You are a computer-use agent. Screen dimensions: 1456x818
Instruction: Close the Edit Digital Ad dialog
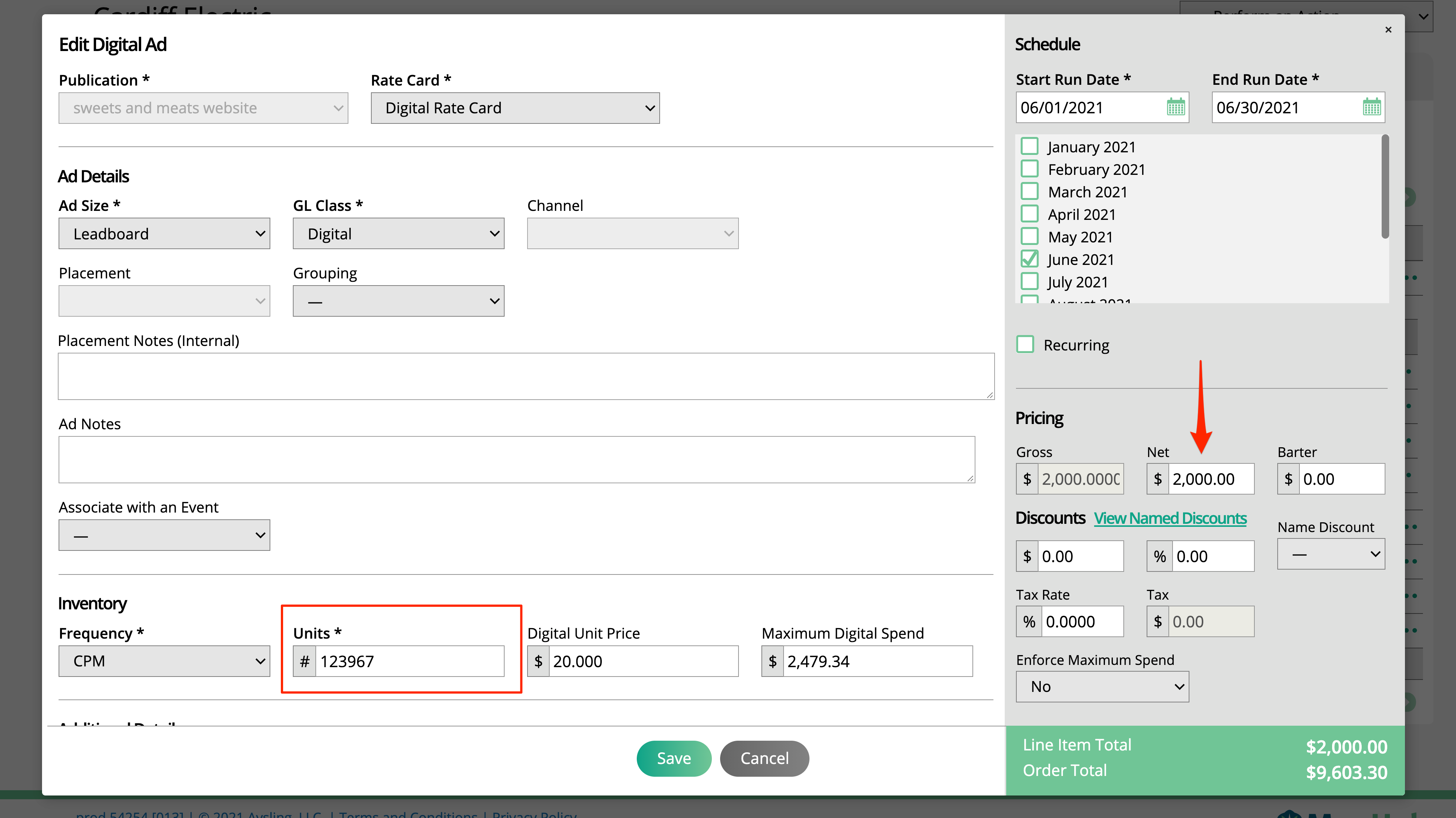coord(1388,30)
